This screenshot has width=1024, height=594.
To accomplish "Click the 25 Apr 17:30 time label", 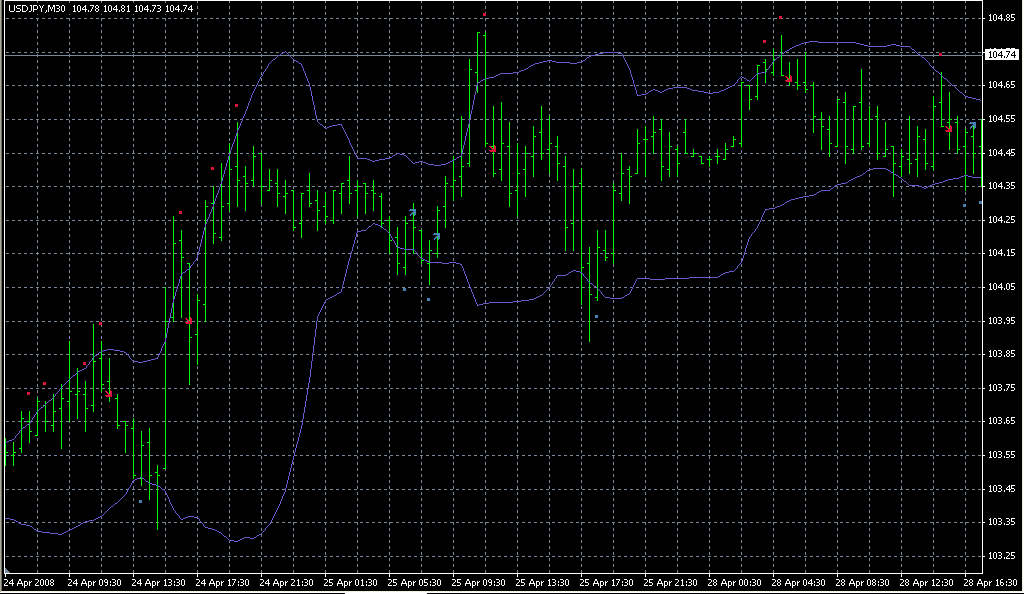I will click(607, 582).
